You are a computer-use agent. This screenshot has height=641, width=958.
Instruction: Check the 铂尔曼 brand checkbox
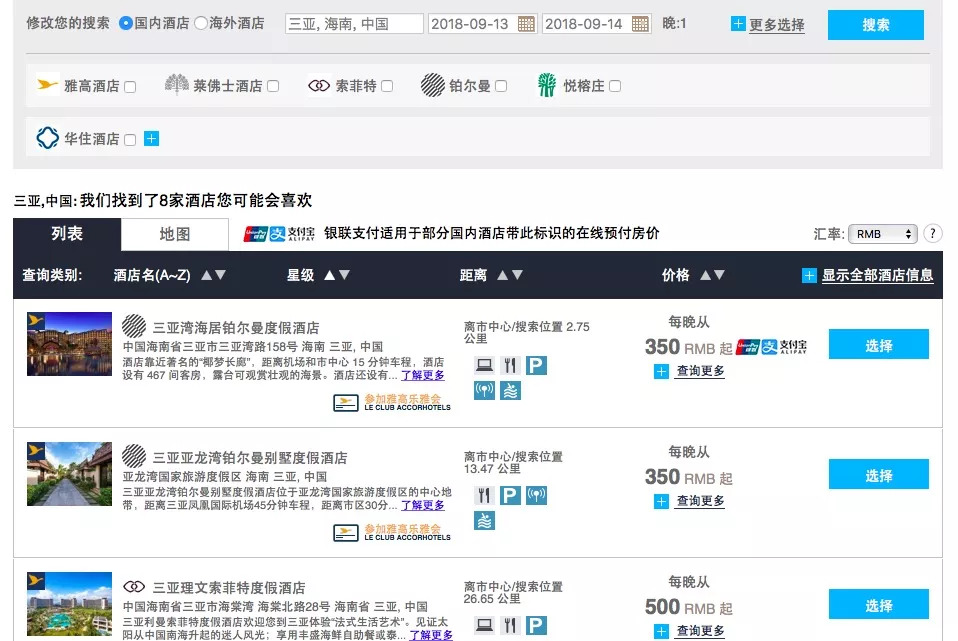click(501, 86)
